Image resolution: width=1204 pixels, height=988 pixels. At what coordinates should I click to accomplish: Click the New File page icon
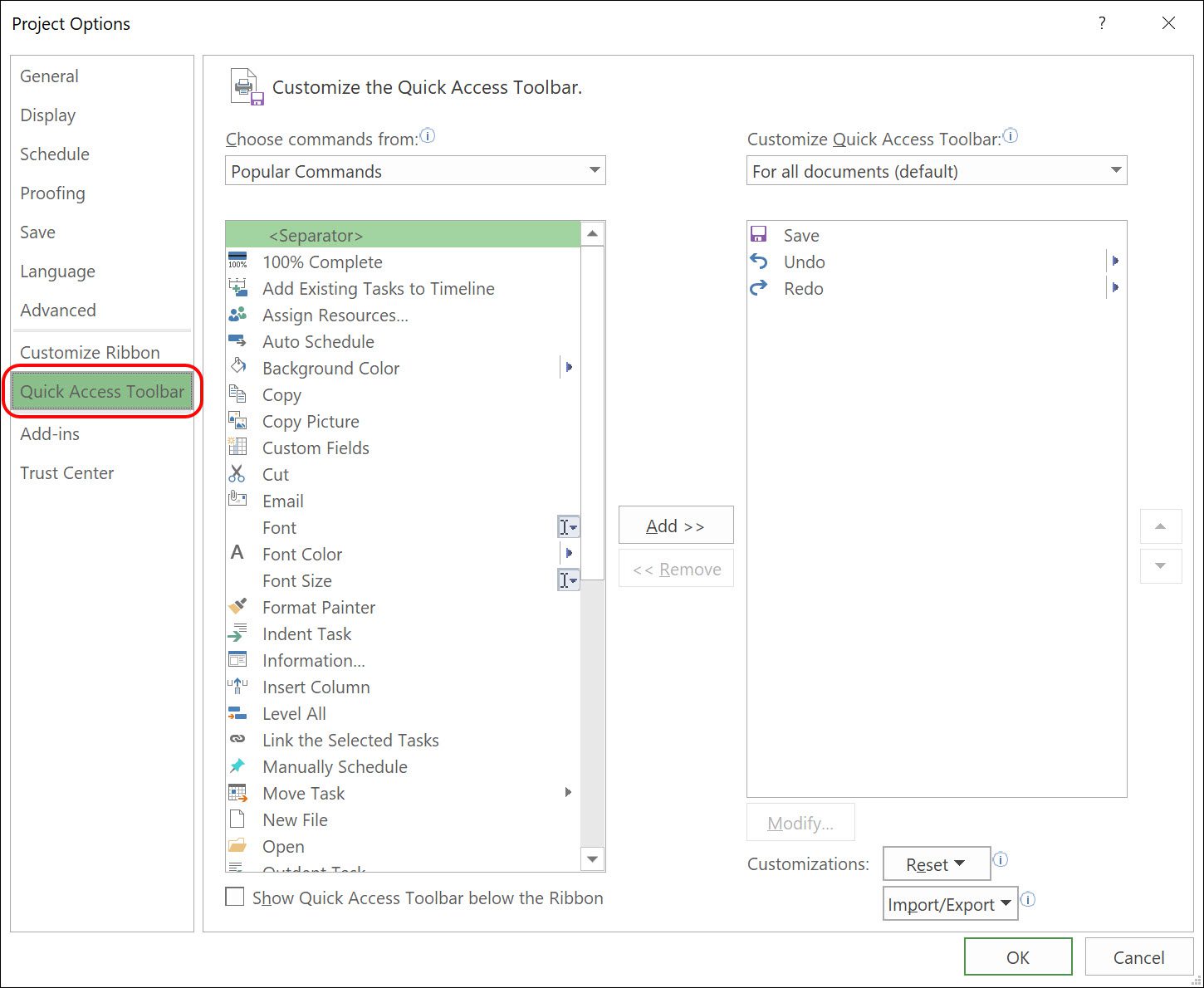pyautogui.click(x=237, y=819)
